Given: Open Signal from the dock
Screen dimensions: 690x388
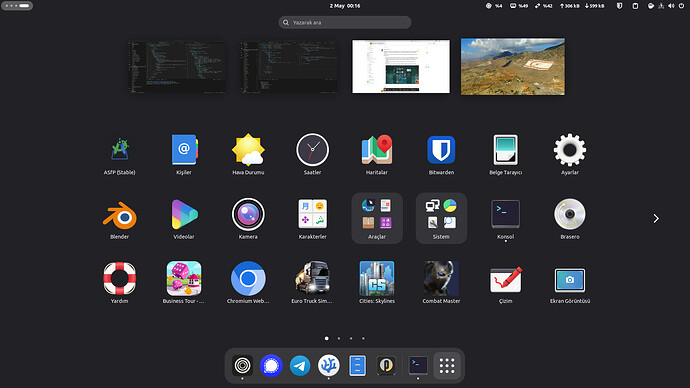Looking at the screenshot, I should click(x=271, y=366).
